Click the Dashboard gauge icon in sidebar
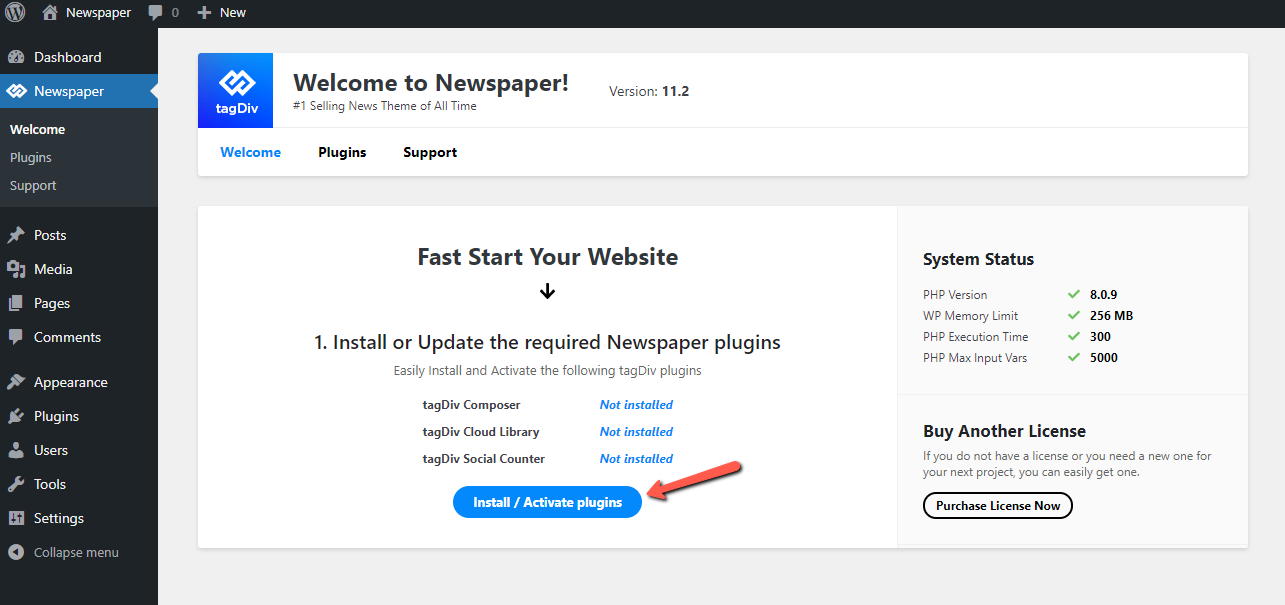 (16, 57)
